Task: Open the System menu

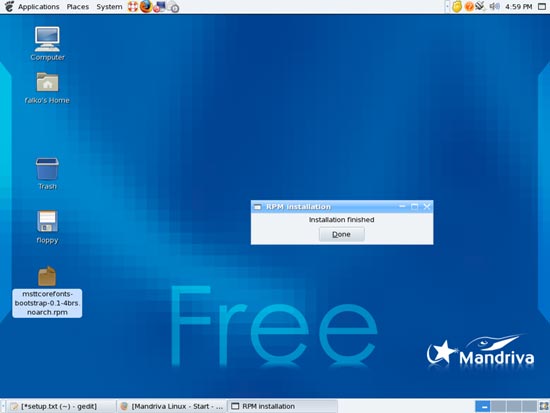Action: pyautogui.click(x=109, y=7)
